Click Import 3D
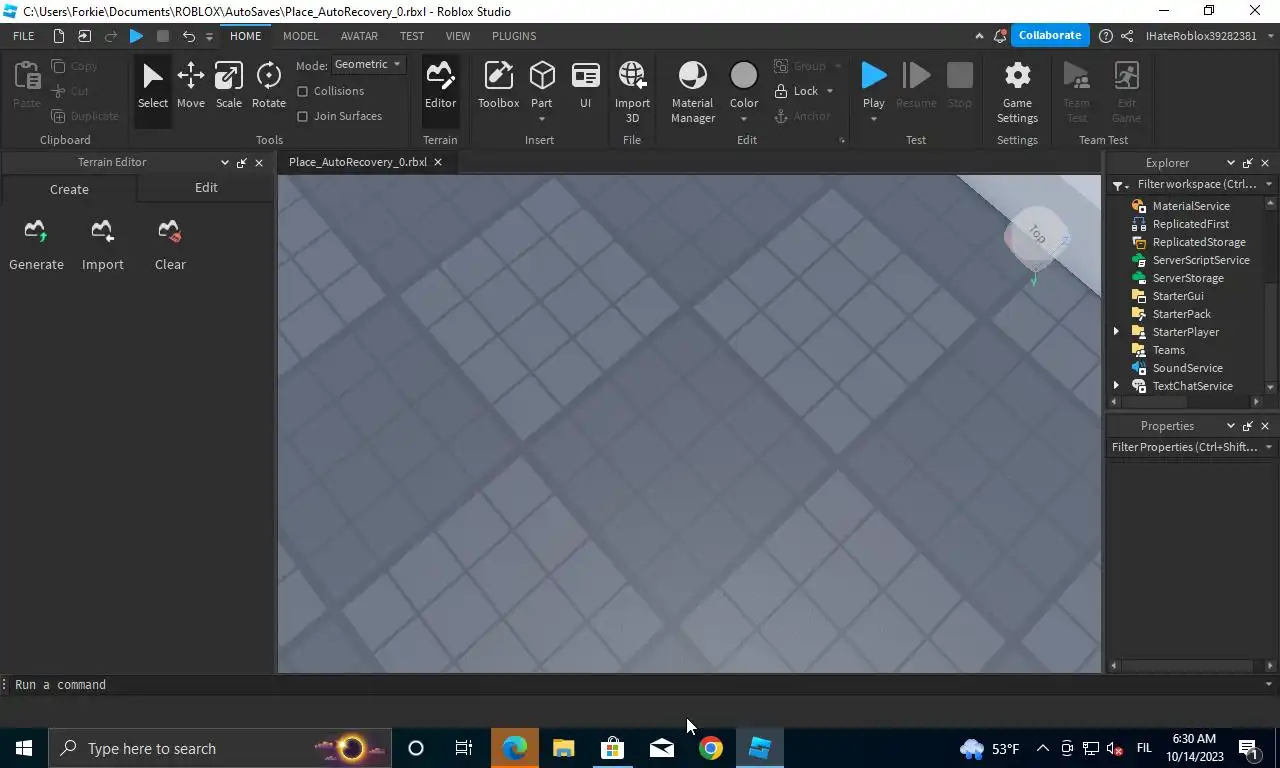Viewport: 1280px width, 768px height. pyautogui.click(x=632, y=92)
